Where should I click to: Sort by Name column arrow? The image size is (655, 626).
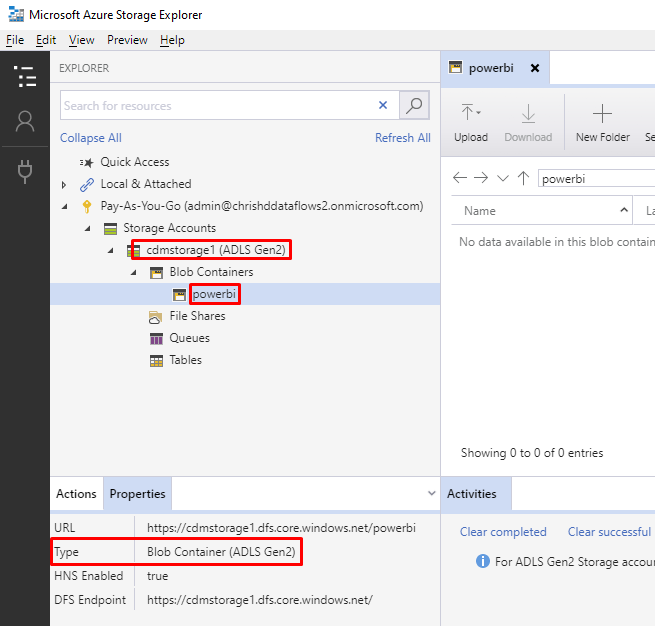point(624,210)
